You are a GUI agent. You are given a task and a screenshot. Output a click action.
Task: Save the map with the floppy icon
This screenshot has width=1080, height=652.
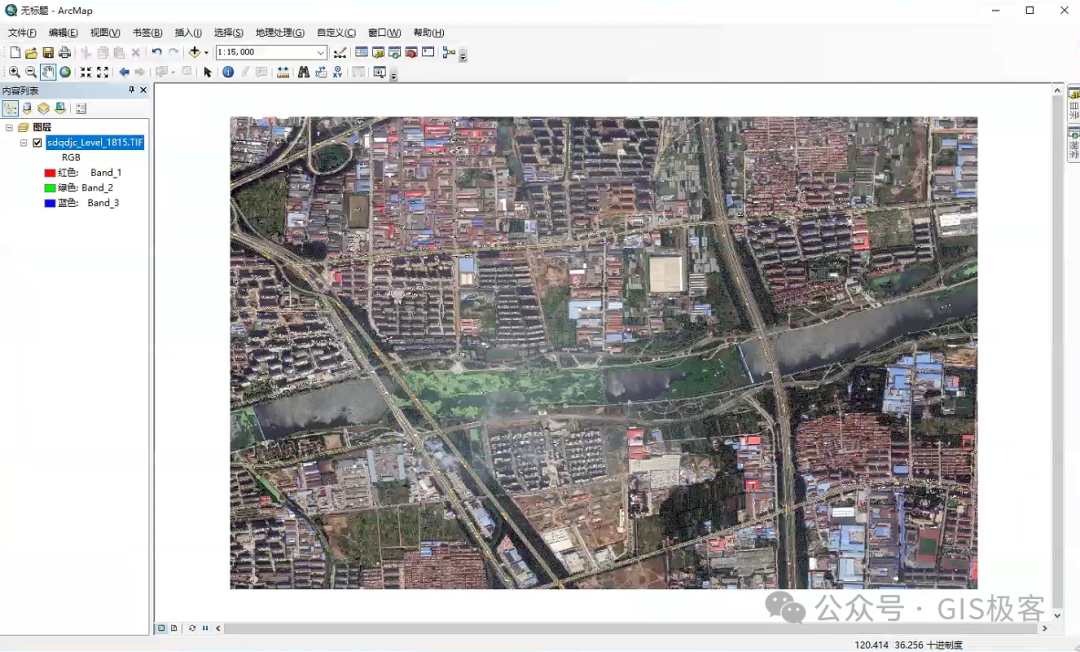pos(48,52)
